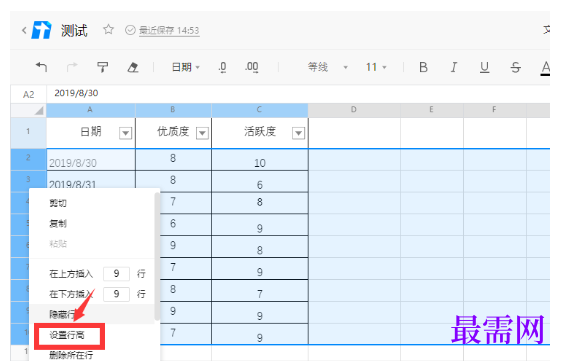
Task: Open the 日期 column filter dropdown
Action: pyautogui.click(x=125, y=134)
